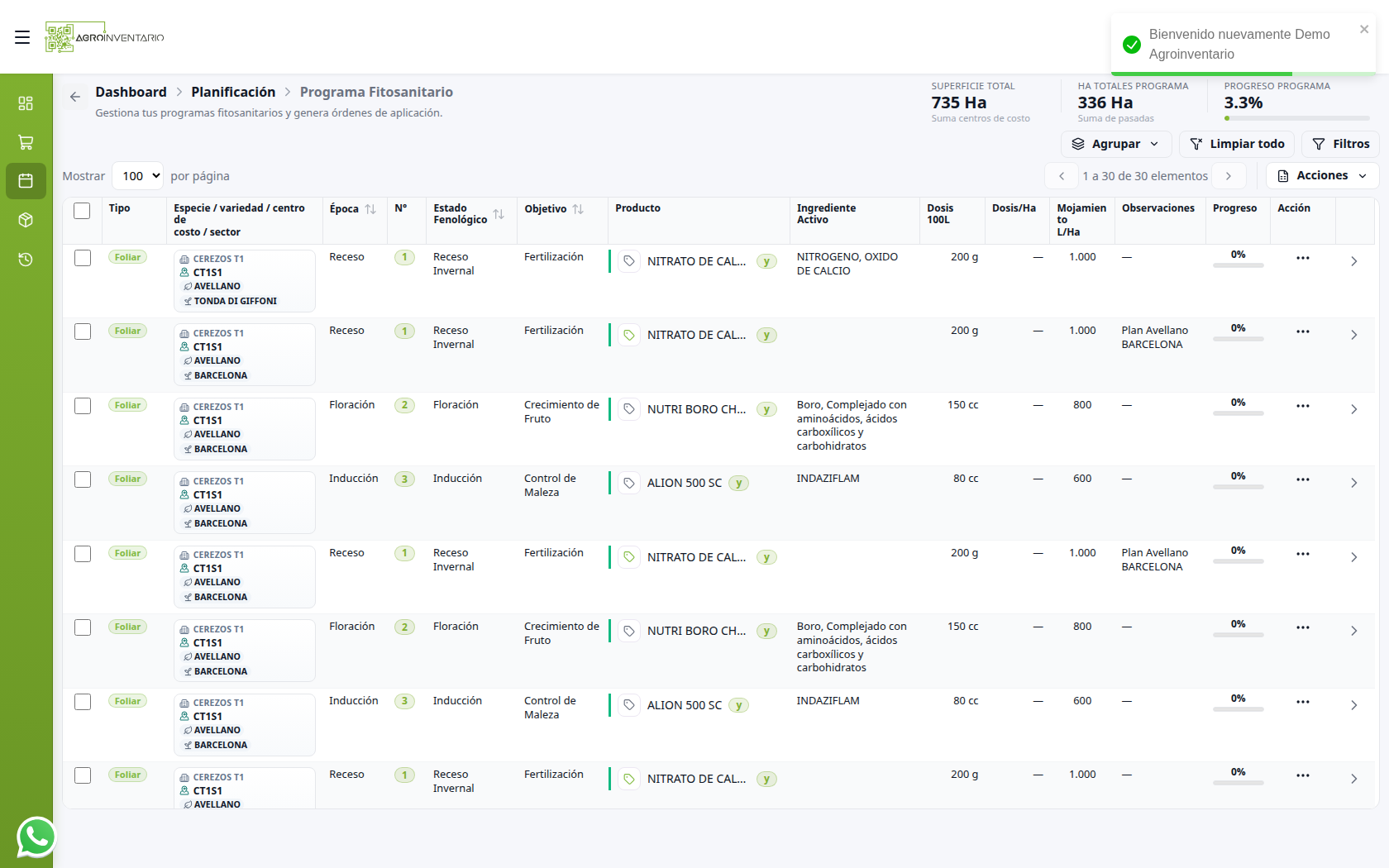
Task: Check the last visible Receso row checkbox
Action: click(x=83, y=775)
